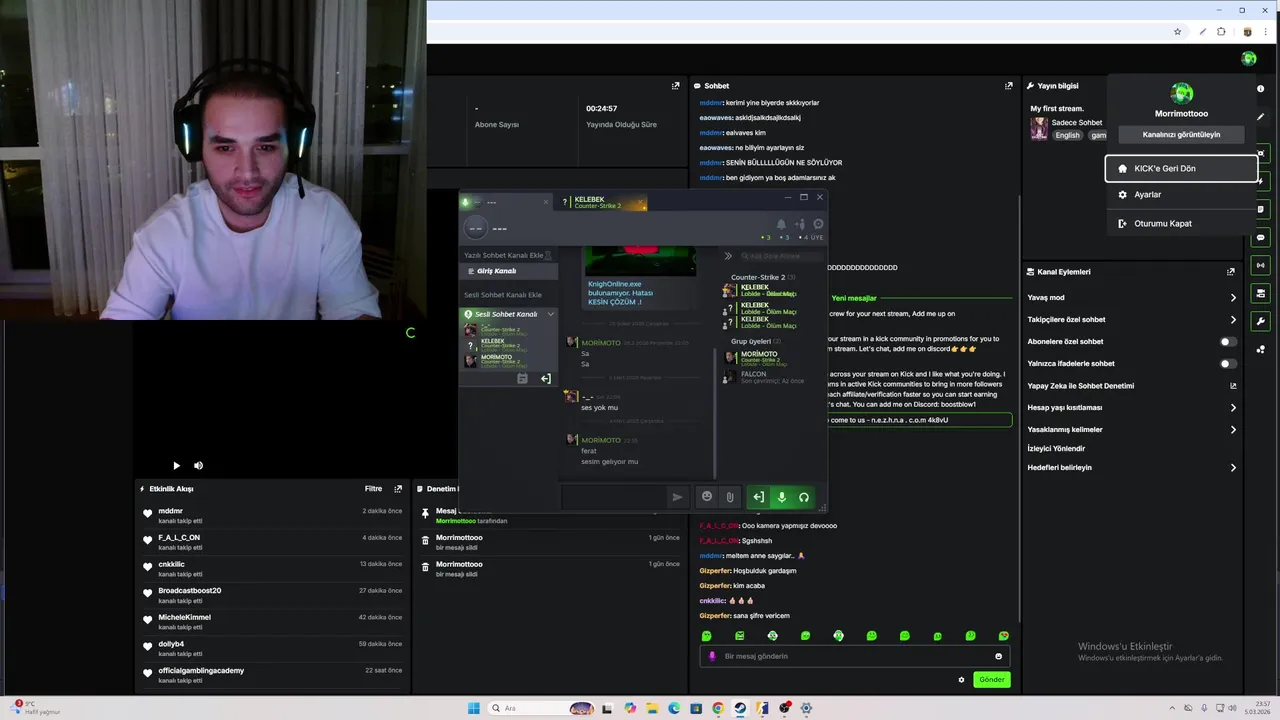This screenshot has height=720, width=1280.
Task: Expand Hesap yaşı kısıtlaması
Action: 1233,408
